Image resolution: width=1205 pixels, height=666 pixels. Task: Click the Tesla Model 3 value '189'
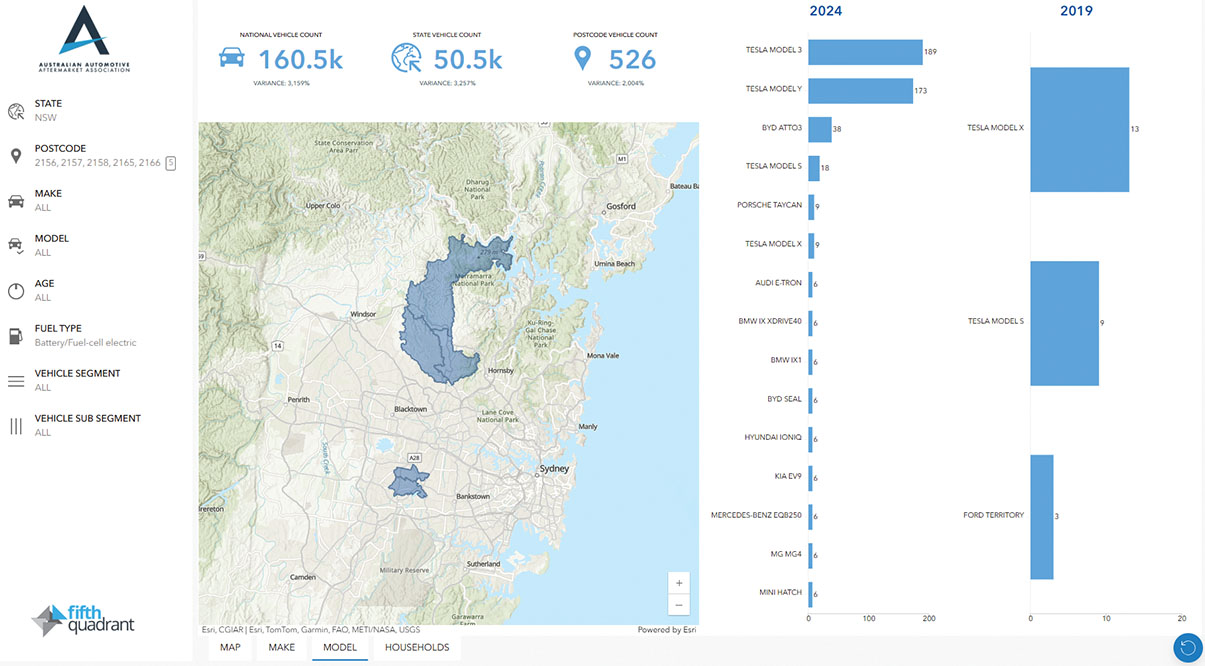click(x=931, y=52)
